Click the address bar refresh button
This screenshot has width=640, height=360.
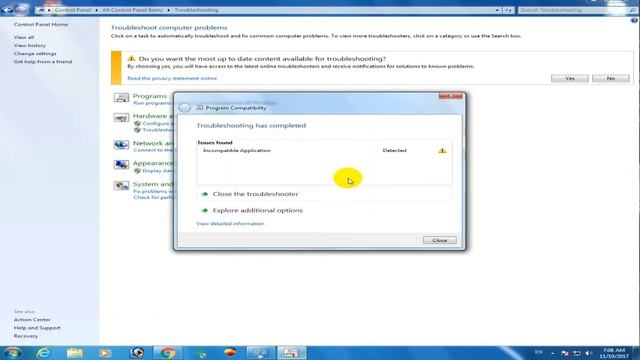[x=508, y=10]
